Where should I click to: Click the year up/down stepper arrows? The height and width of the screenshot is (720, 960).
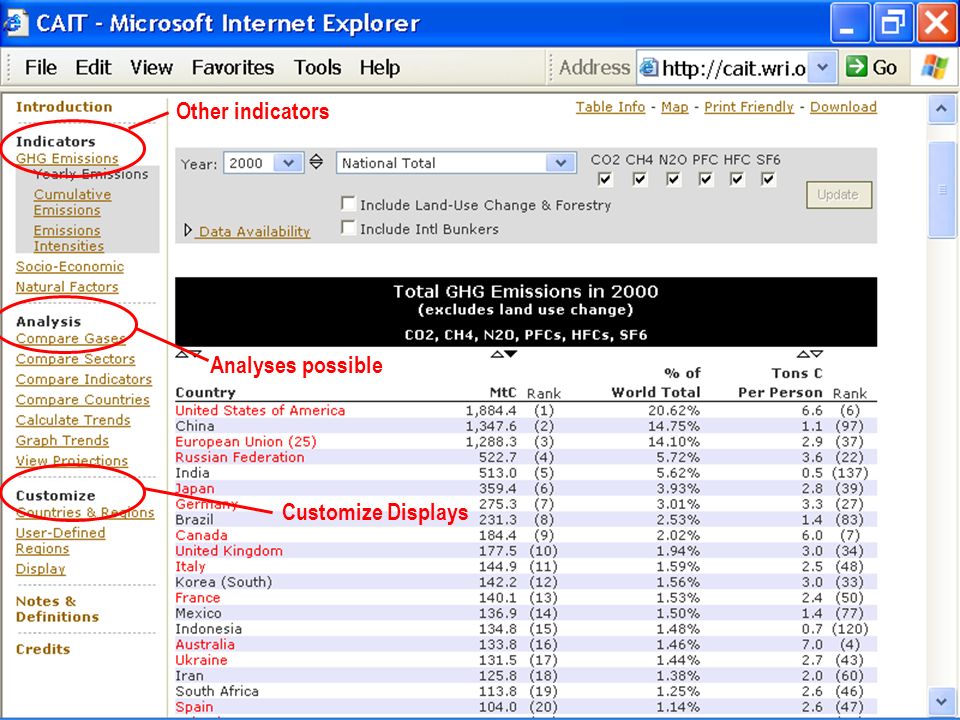coord(316,162)
